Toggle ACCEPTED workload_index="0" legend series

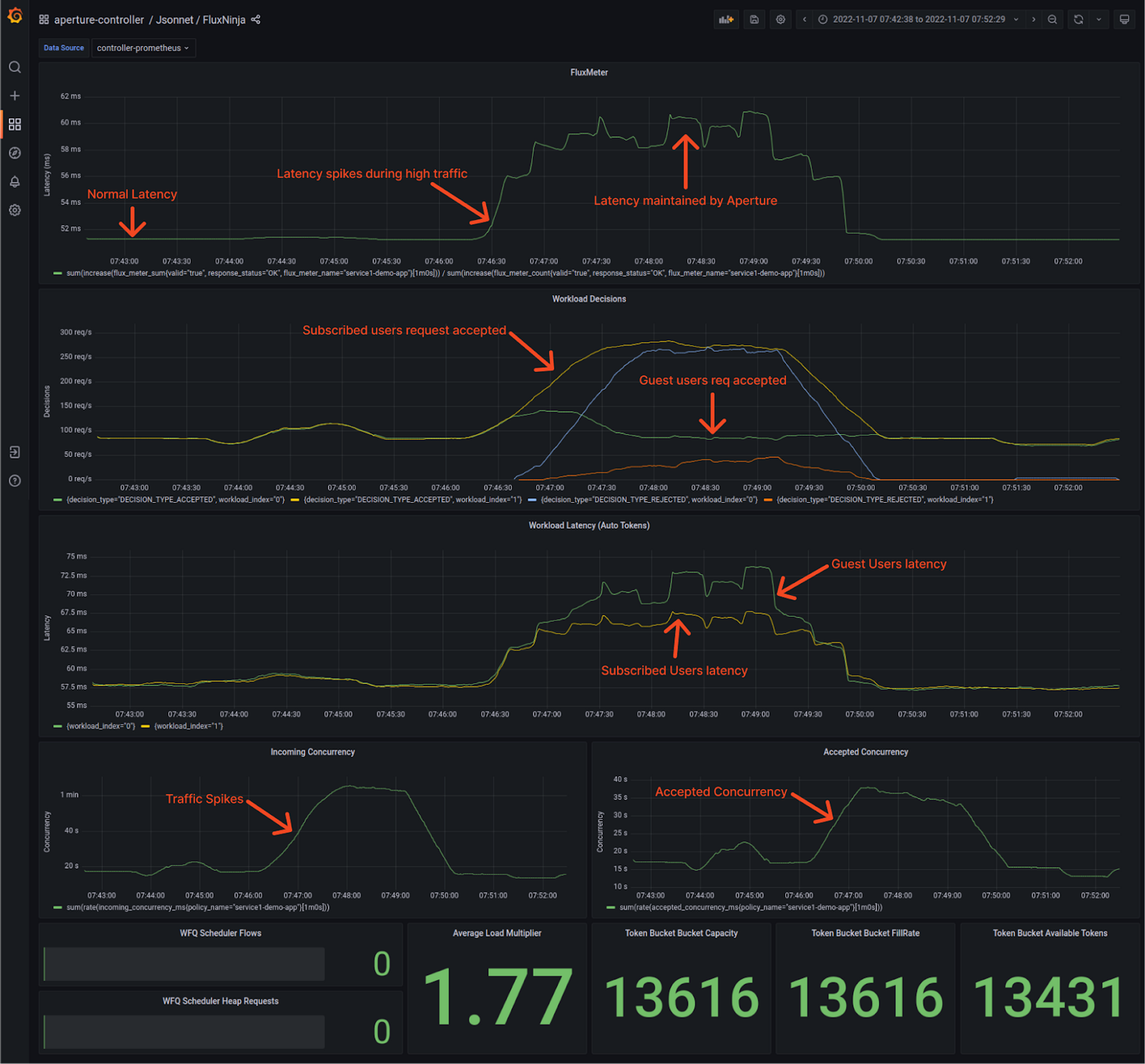tap(176, 500)
